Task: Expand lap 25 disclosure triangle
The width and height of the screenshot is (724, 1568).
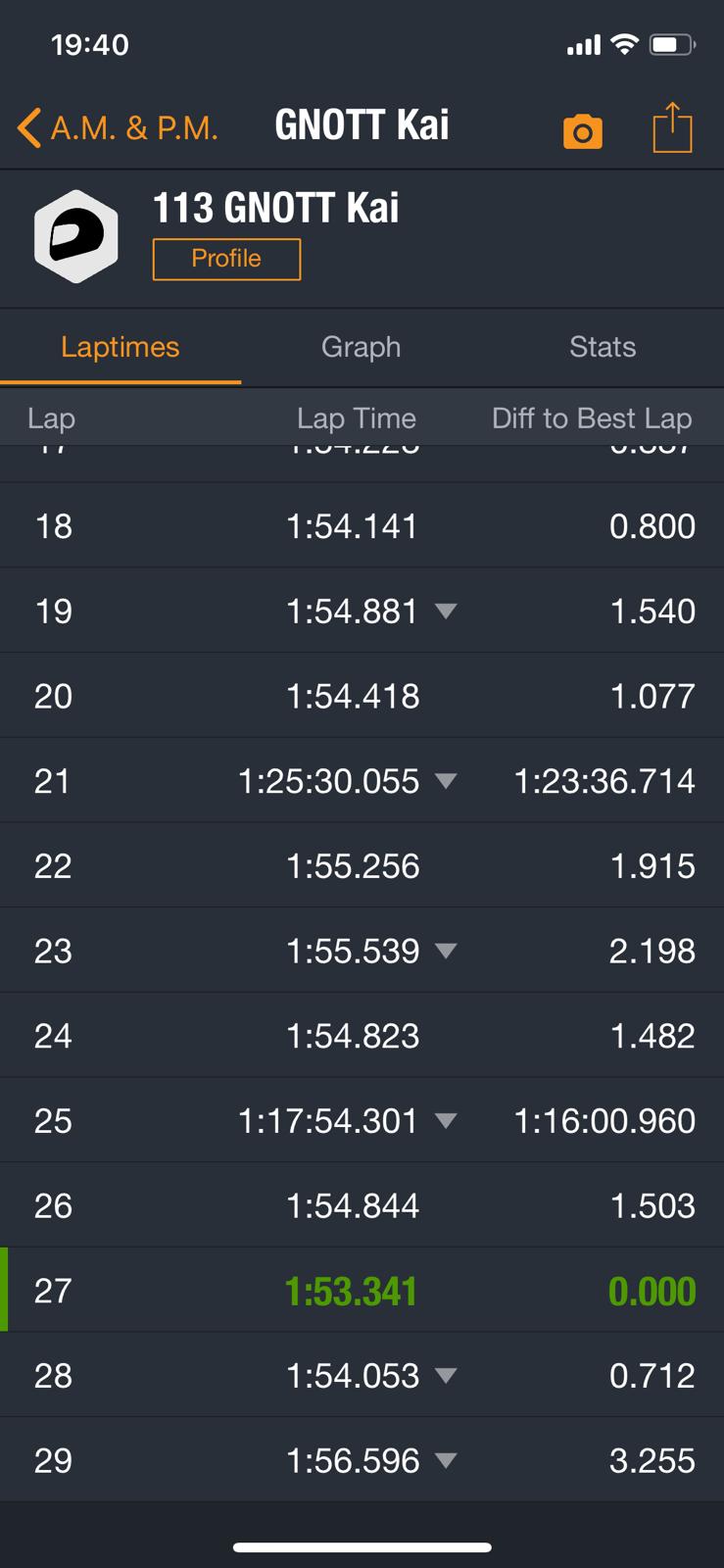Action: coord(446,1120)
